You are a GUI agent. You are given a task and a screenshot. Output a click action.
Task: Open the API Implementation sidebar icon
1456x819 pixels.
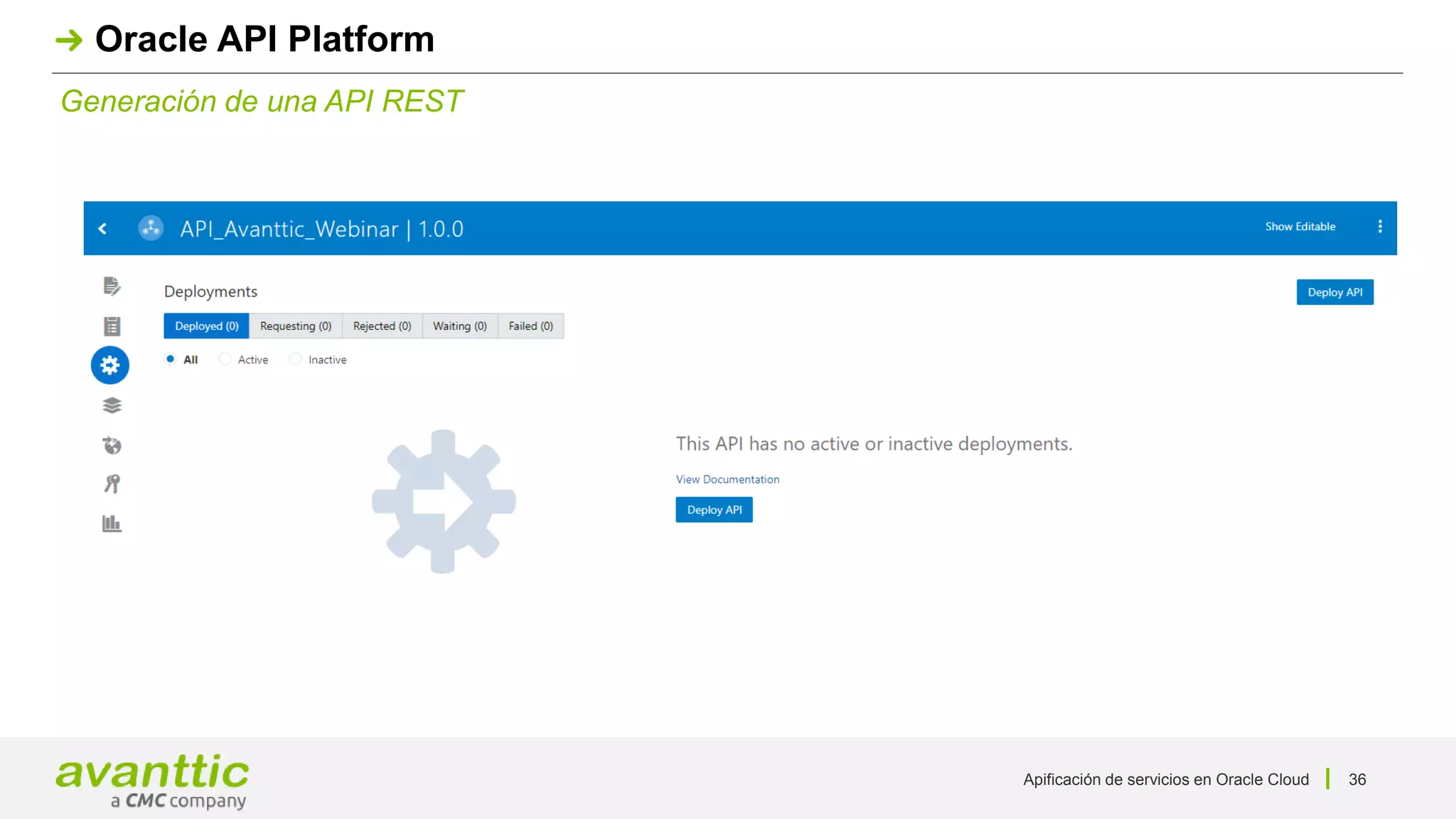(112, 287)
